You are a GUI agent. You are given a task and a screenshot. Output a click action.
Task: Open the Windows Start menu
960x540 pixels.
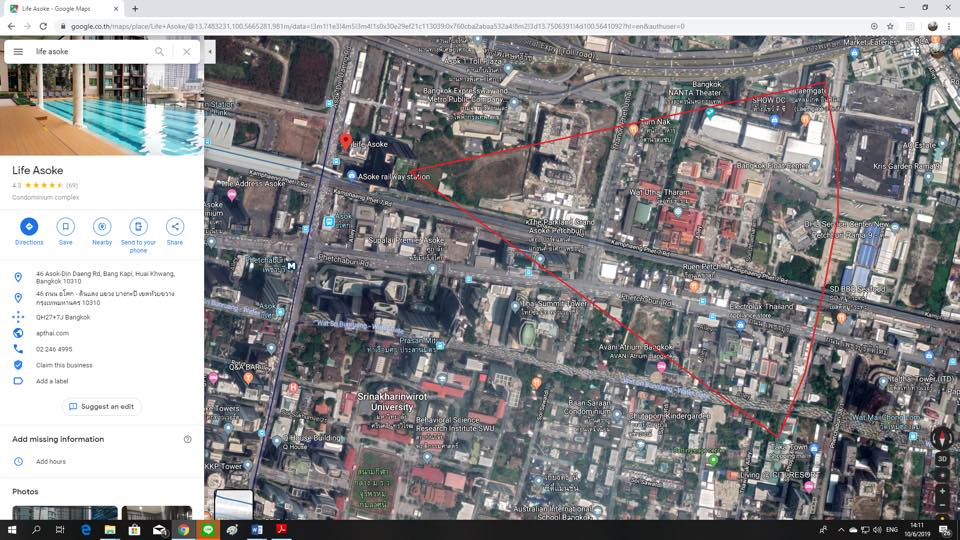point(12,530)
